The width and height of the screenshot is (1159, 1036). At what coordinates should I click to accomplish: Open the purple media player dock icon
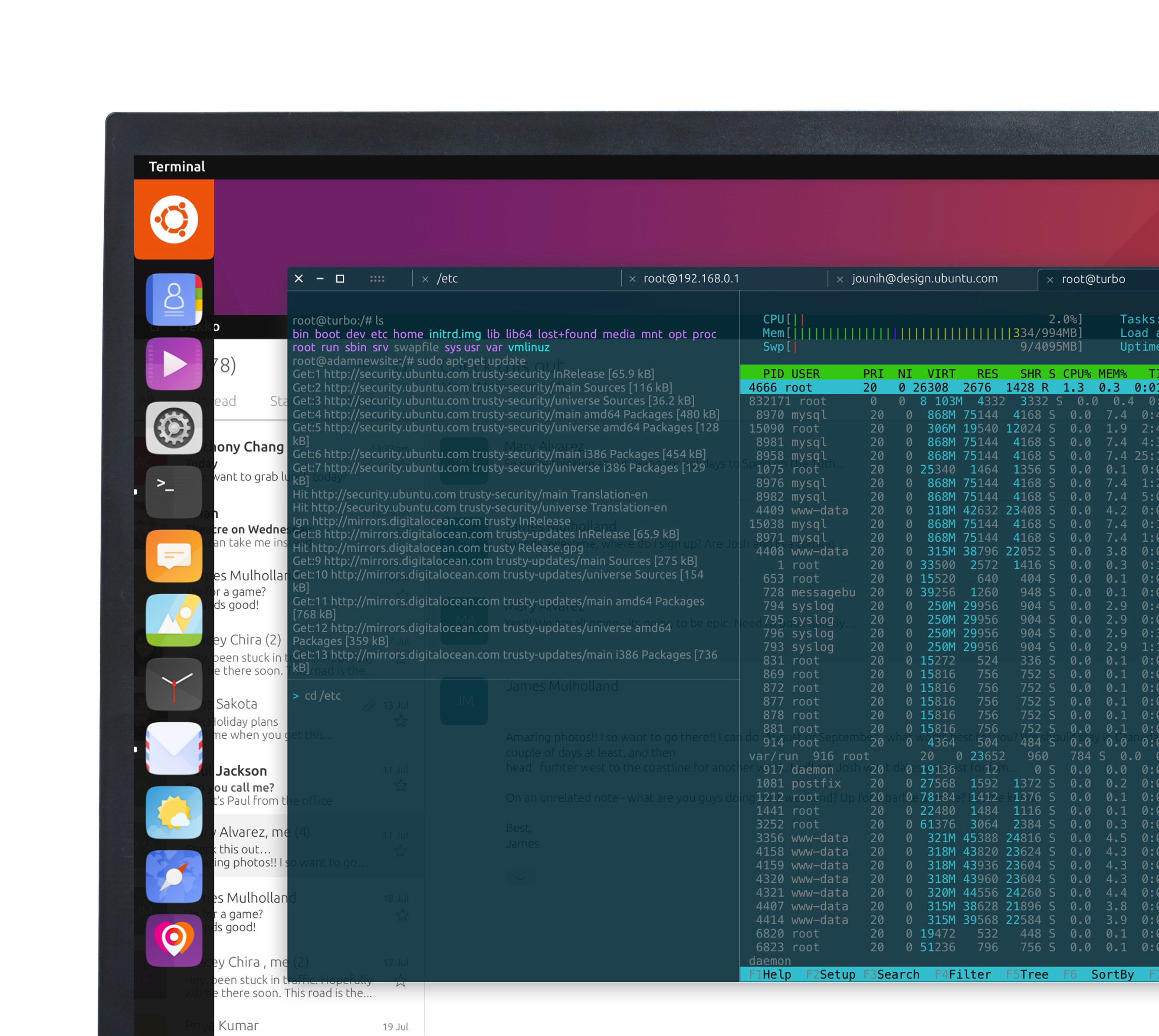point(174,363)
